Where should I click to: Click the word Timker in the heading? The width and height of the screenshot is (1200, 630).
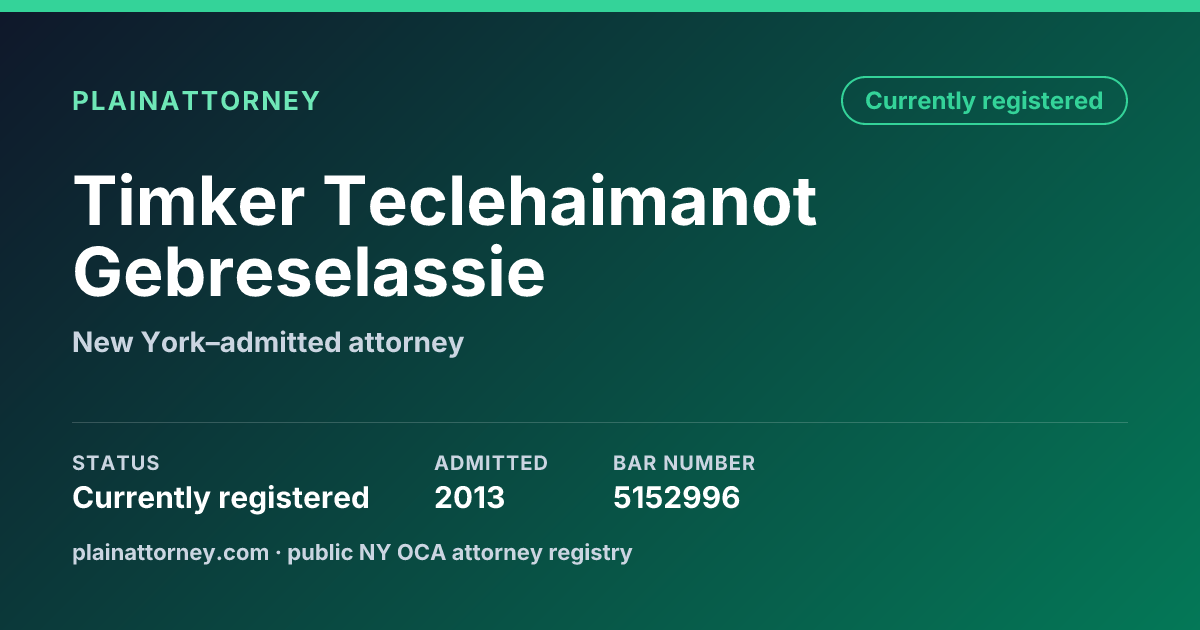click(x=188, y=200)
